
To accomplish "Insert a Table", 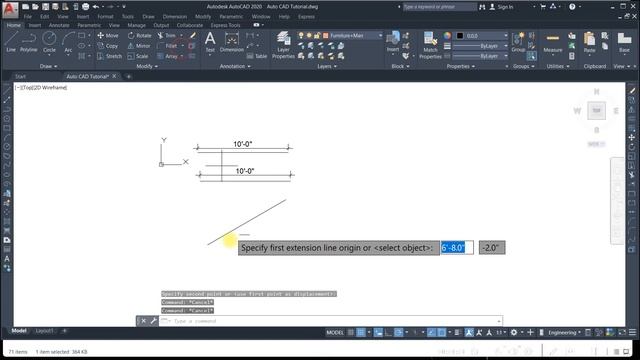I will point(257,56).
